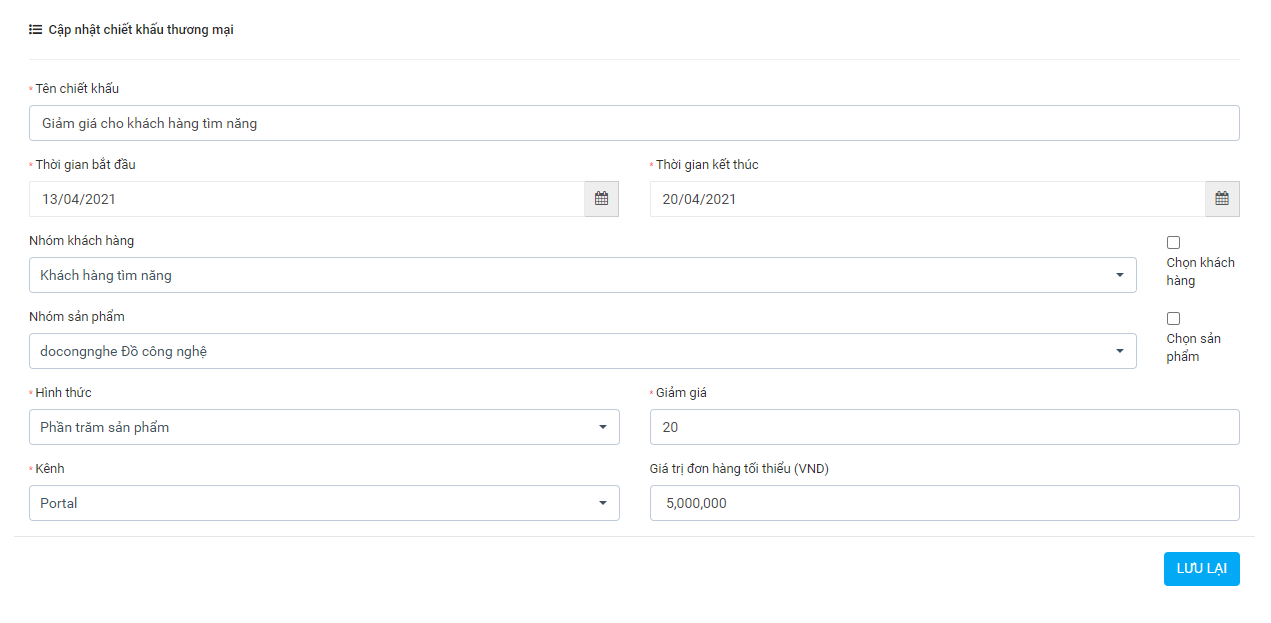The image size is (1271, 623).
Task: Click the Chọn sản phẩm label text
Action: point(1193,347)
